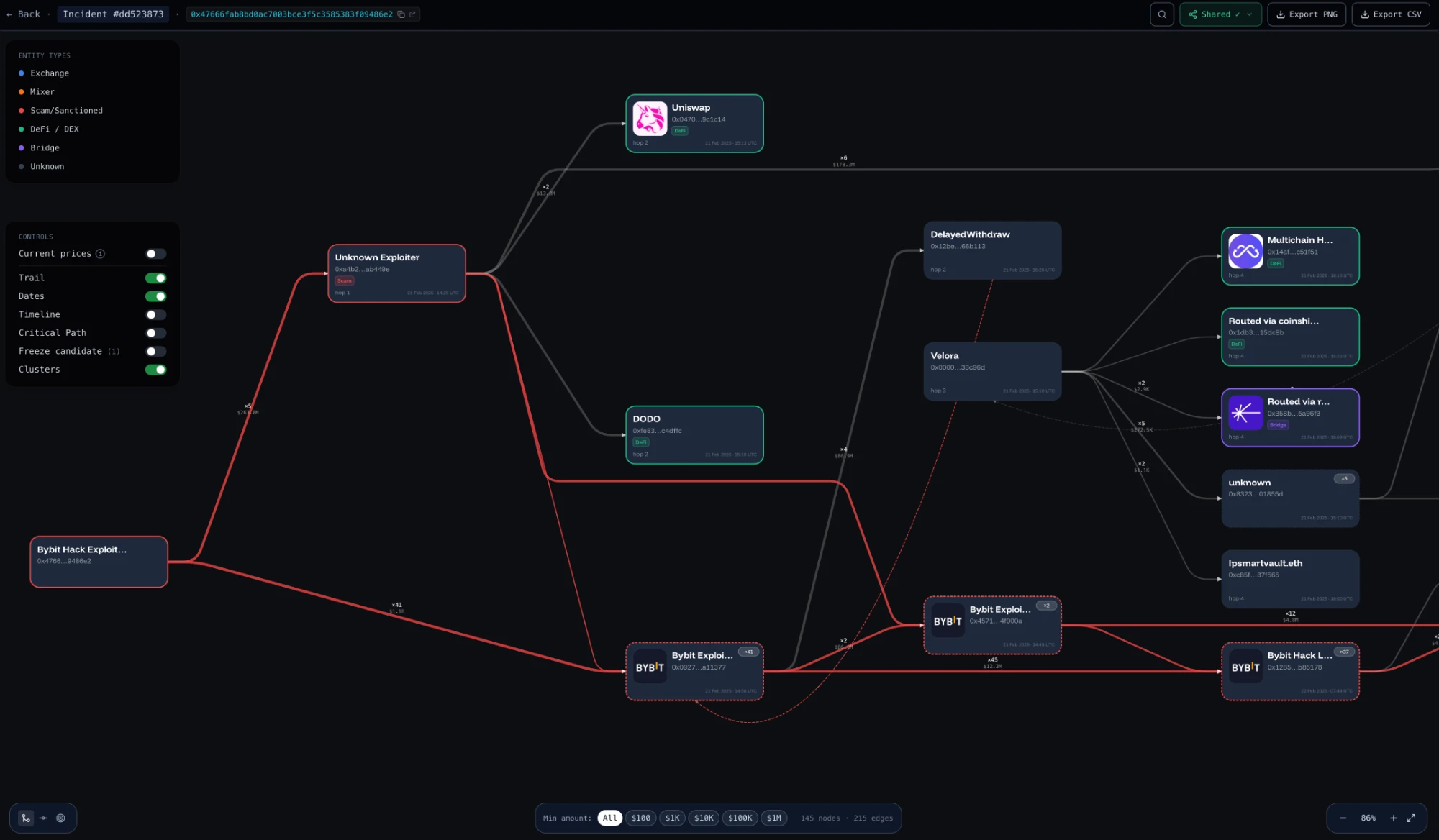
Task: Click the Mixer orange legend dot
Action: (x=22, y=92)
